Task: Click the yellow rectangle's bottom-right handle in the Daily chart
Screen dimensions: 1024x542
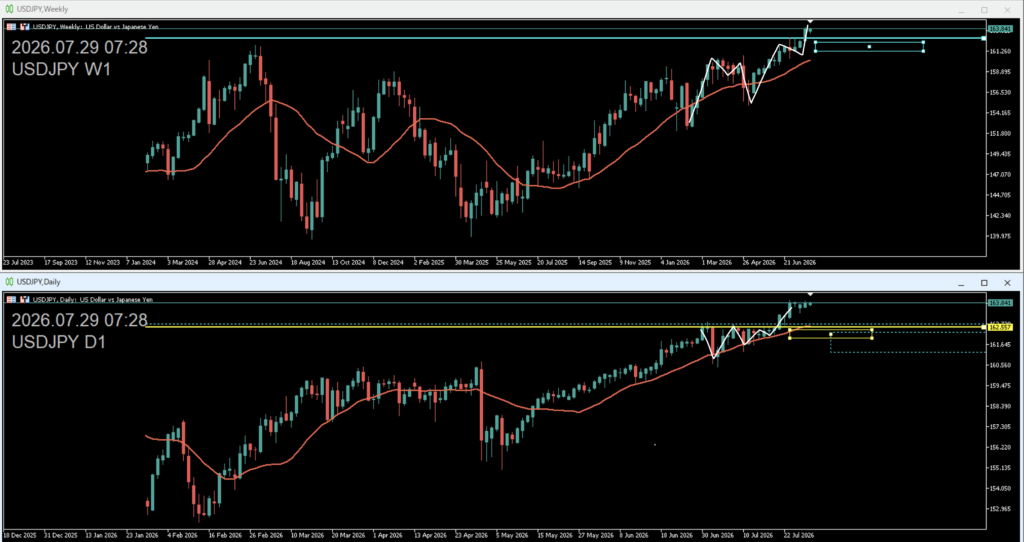Action: click(x=872, y=338)
